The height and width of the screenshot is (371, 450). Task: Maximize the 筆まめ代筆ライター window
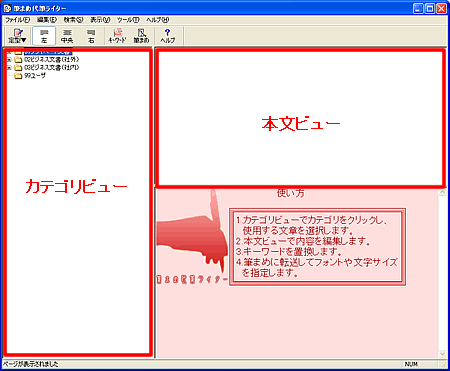tap(430, 8)
